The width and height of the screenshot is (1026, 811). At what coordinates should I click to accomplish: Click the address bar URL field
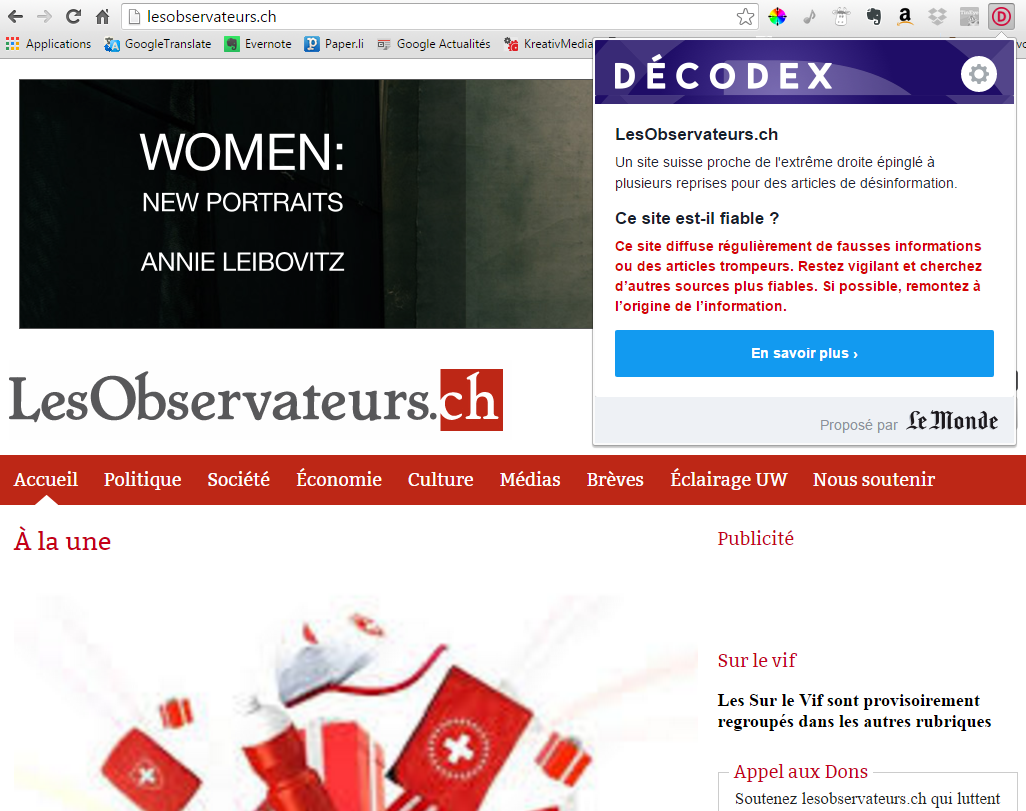click(430, 17)
